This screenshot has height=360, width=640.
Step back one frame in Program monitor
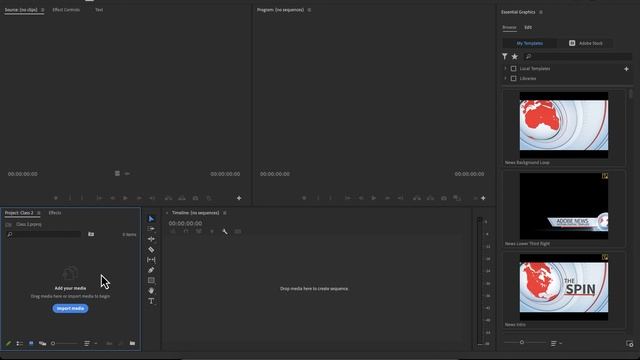click(x=361, y=198)
